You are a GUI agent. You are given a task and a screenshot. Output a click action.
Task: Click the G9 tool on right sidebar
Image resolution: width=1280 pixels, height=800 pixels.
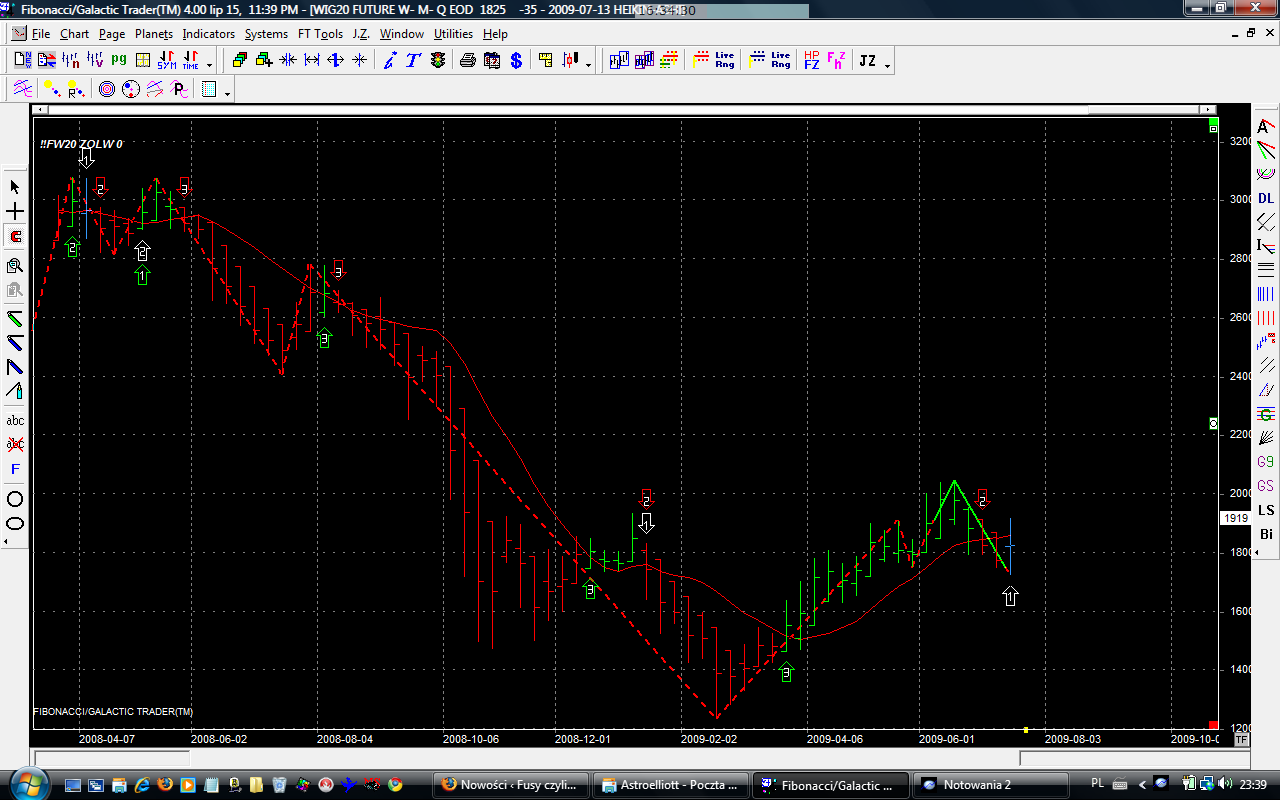pyautogui.click(x=1266, y=462)
